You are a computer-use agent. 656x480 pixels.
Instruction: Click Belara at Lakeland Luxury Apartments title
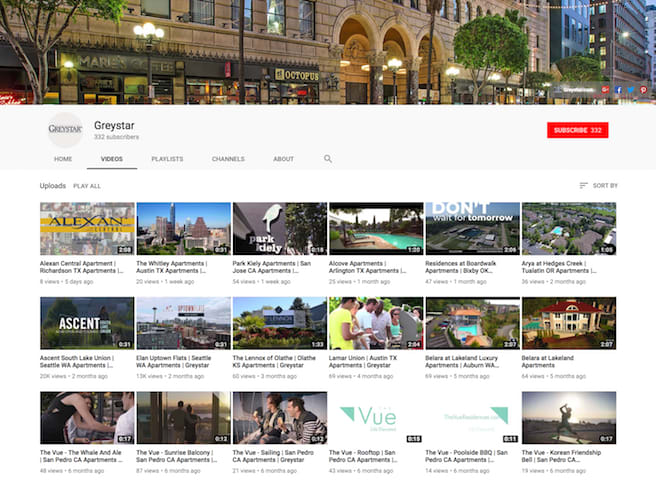click(x=462, y=362)
